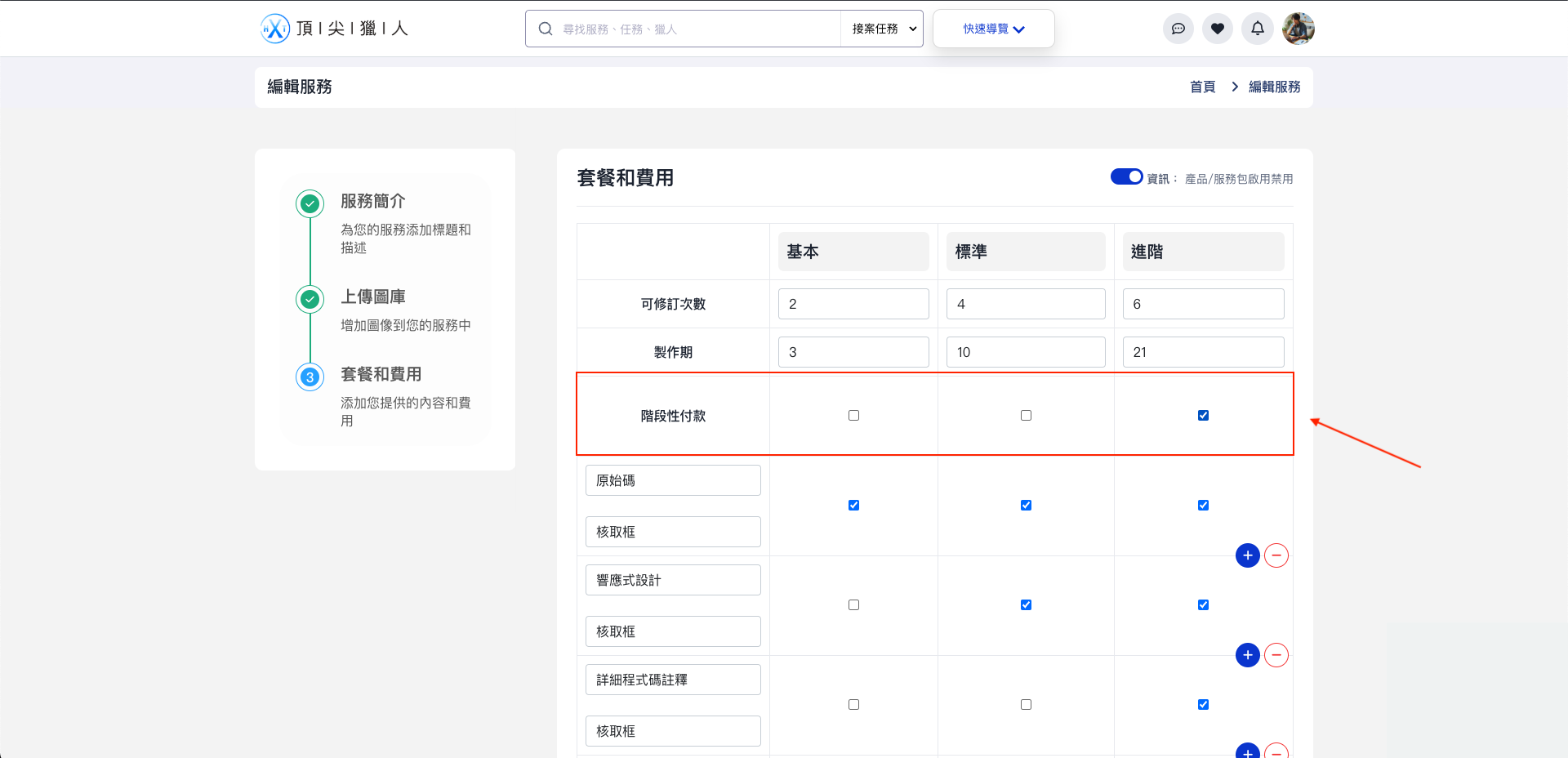Open the chat messages icon

[1178, 29]
